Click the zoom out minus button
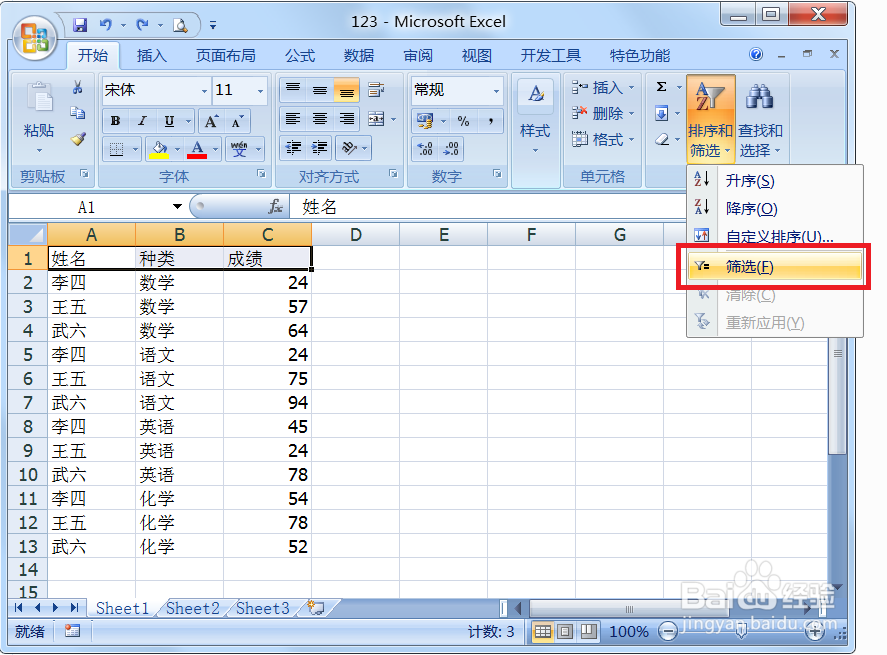 point(668,631)
